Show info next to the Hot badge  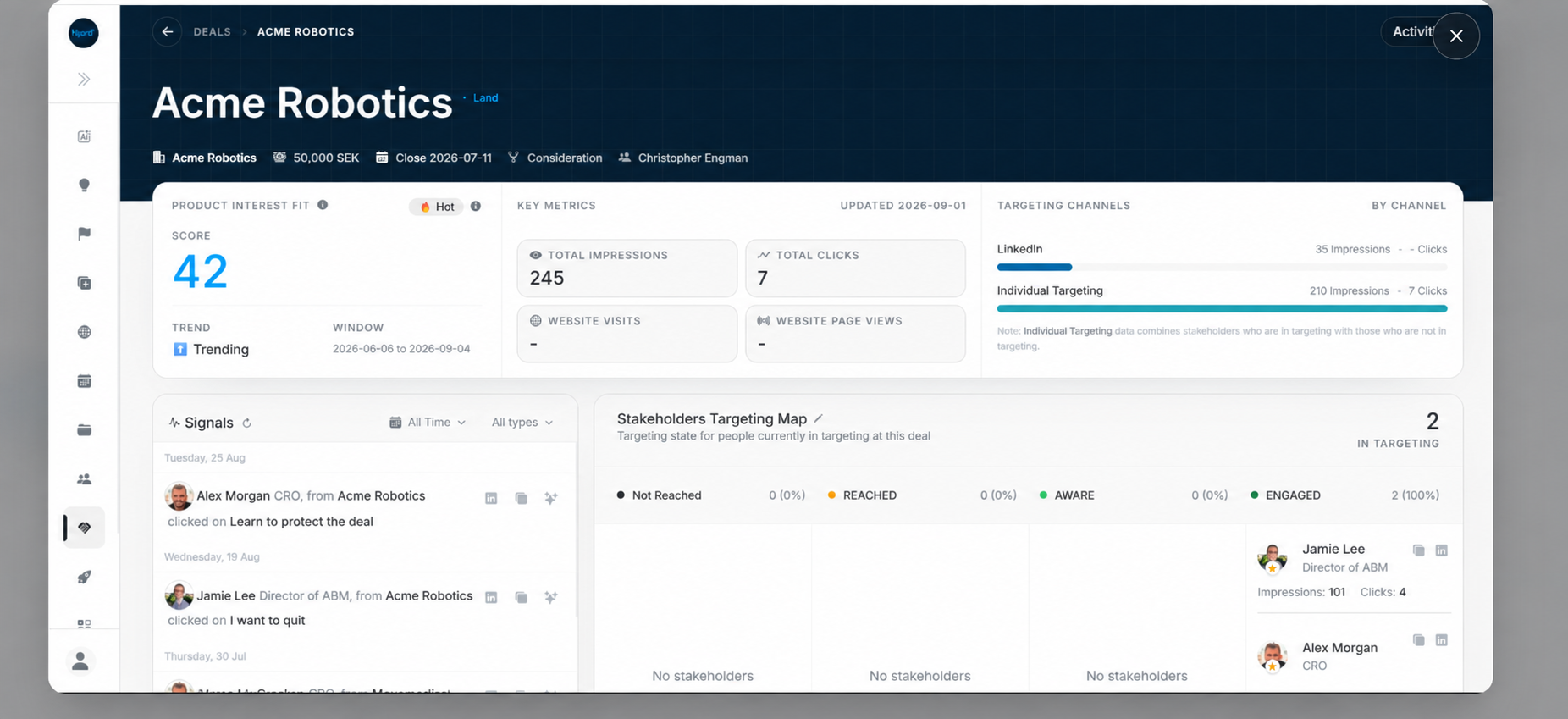click(x=476, y=206)
